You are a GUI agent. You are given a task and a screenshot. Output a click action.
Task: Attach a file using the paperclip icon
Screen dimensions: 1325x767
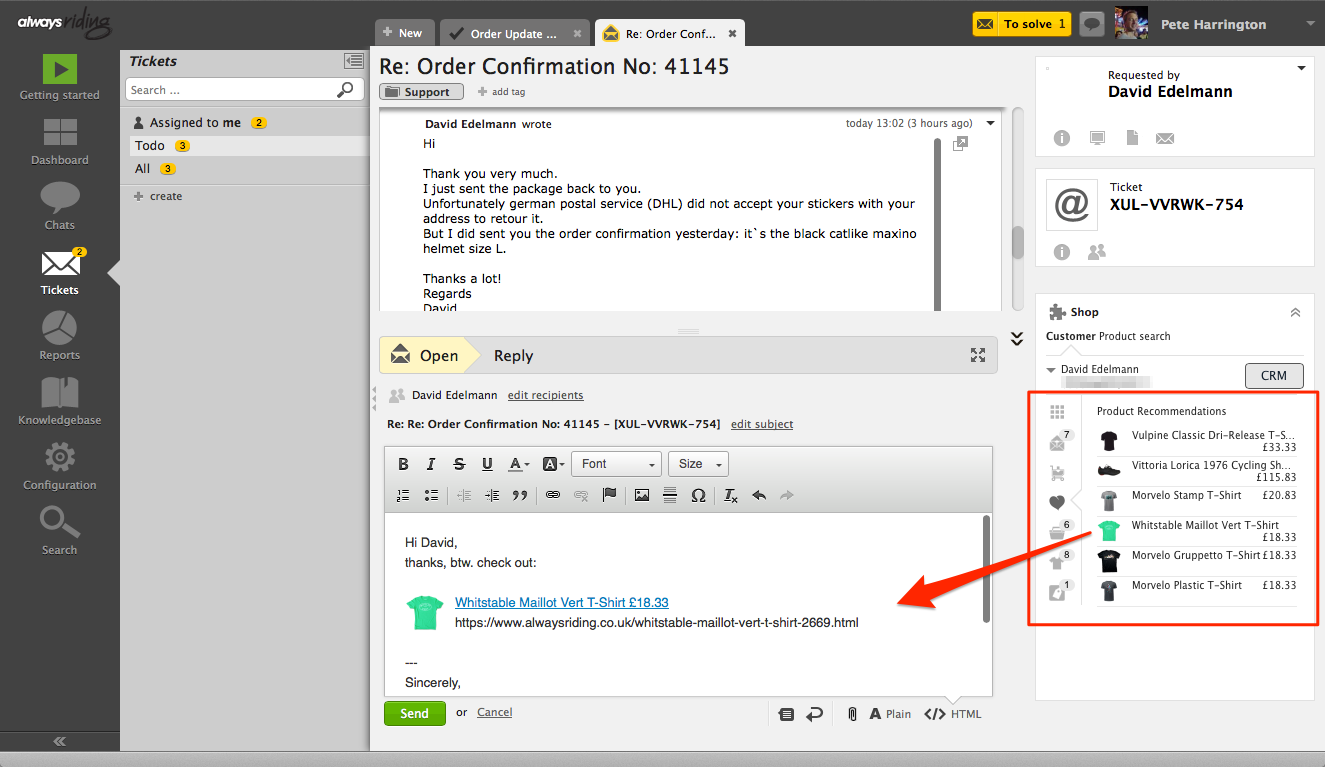coord(852,714)
